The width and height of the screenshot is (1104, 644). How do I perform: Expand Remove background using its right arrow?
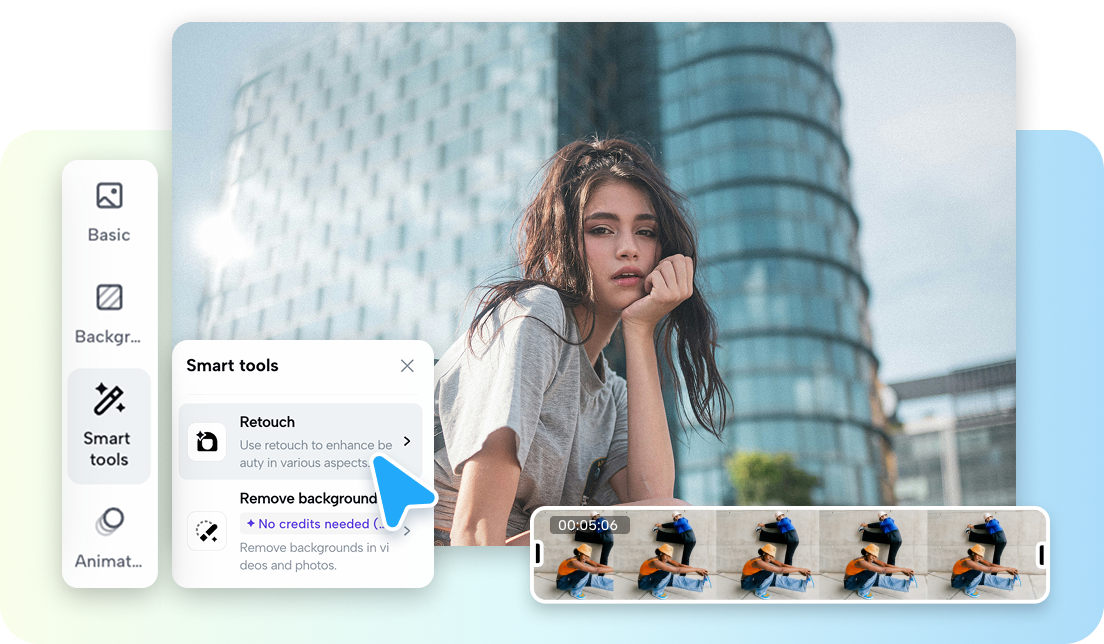pos(406,532)
